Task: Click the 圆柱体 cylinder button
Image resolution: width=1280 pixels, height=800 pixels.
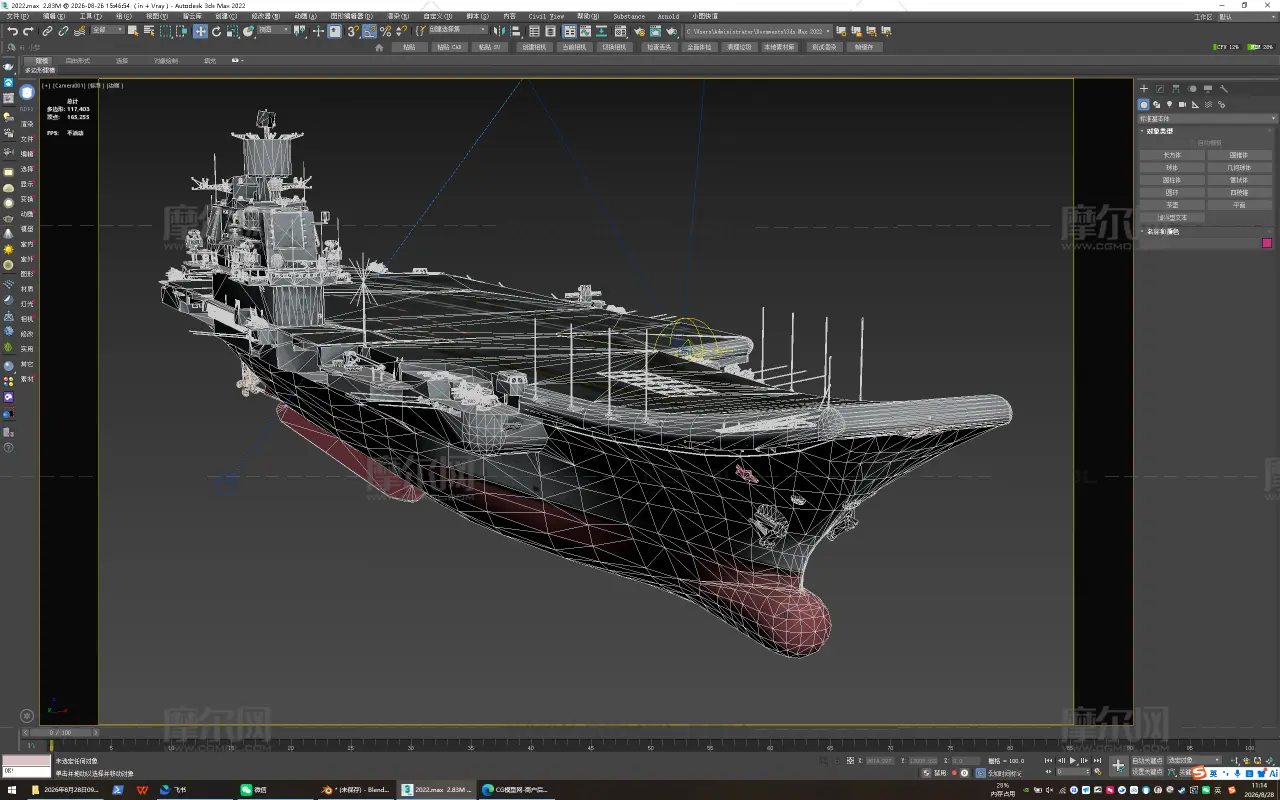Action: pos(1172,180)
